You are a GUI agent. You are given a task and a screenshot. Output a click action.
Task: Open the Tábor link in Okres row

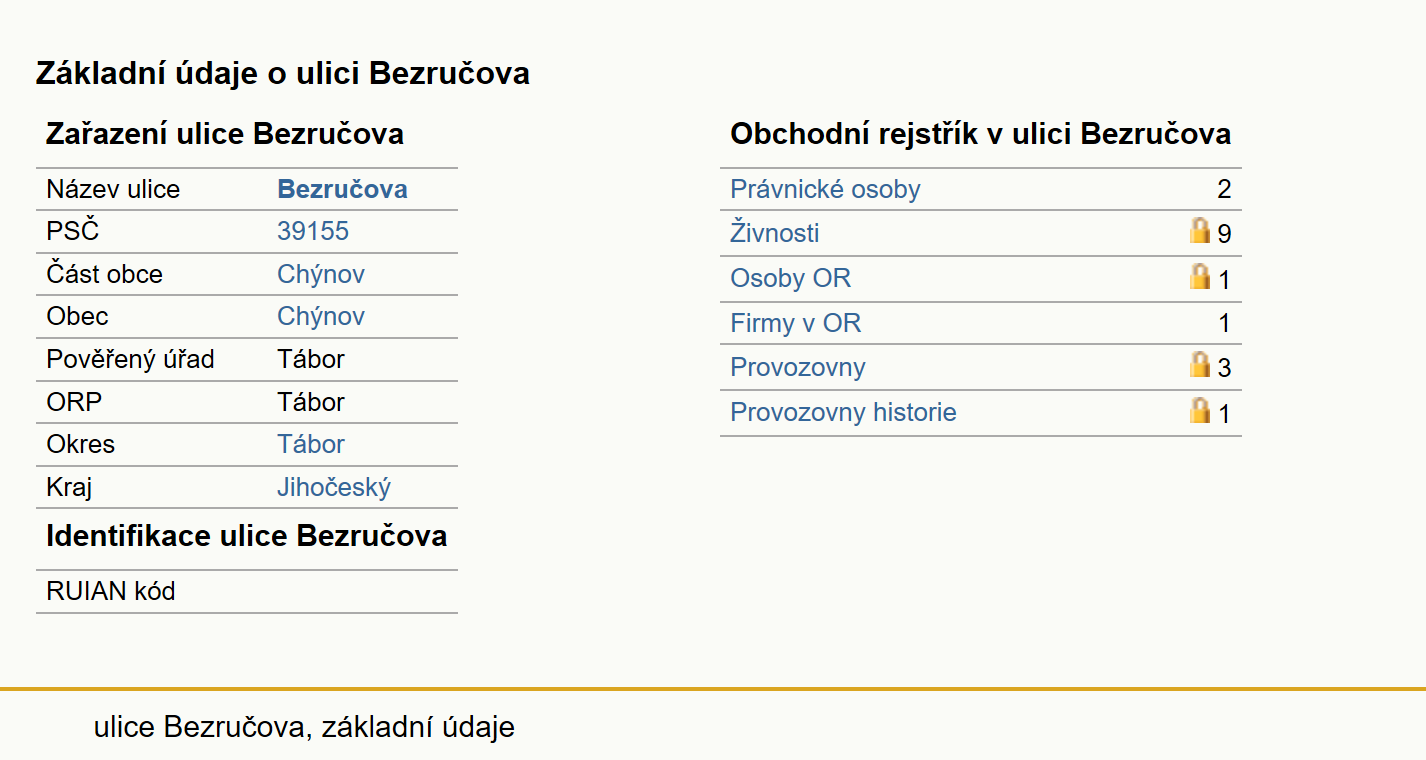point(311,444)
